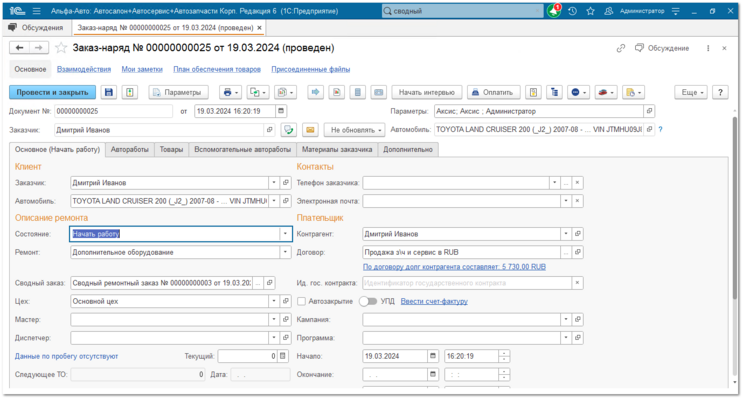Open the blue circle icon dropdown
The width and height of the screenshot is (743, 399).
(579, 92)
